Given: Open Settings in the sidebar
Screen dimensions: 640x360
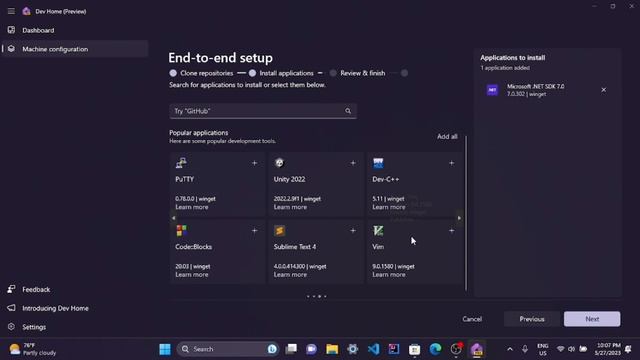Looking at the screenshot, I should point(34,327).
